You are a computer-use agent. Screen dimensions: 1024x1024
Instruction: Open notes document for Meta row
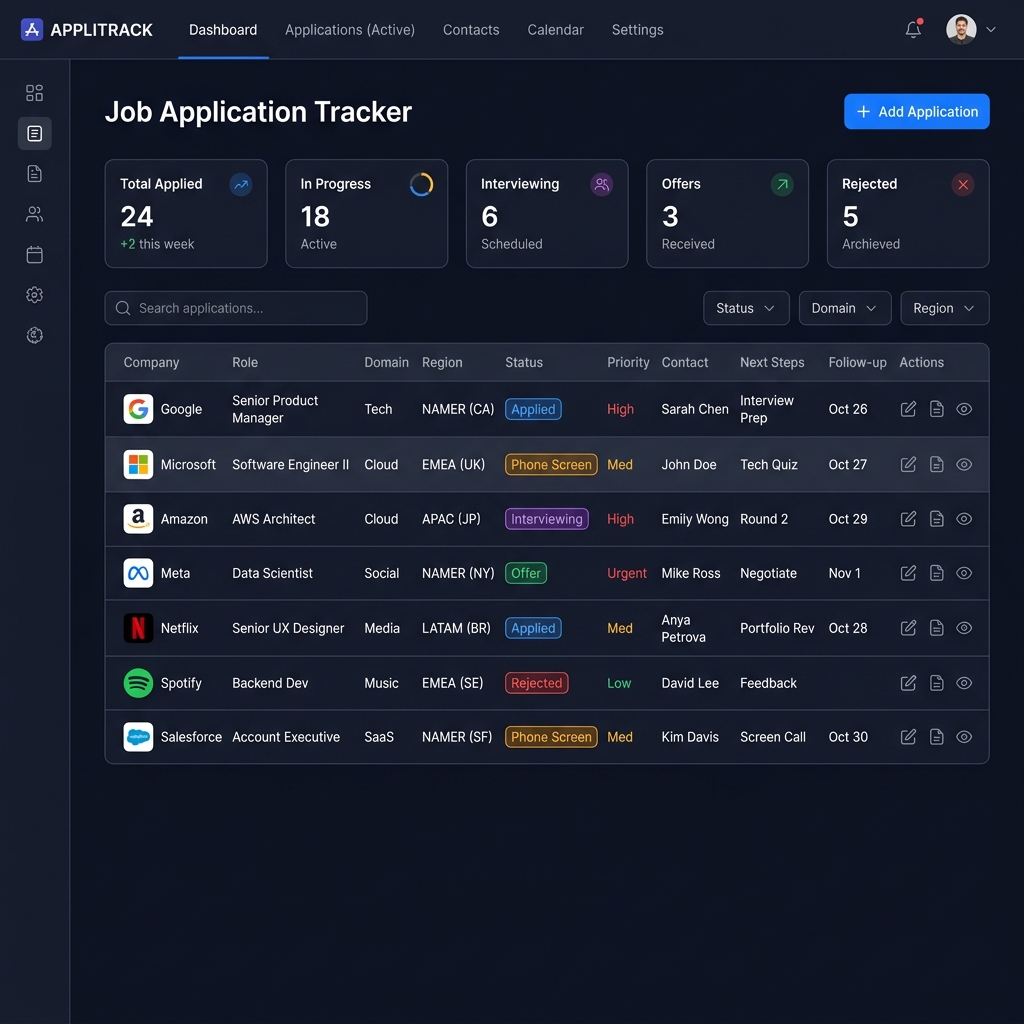936,573
